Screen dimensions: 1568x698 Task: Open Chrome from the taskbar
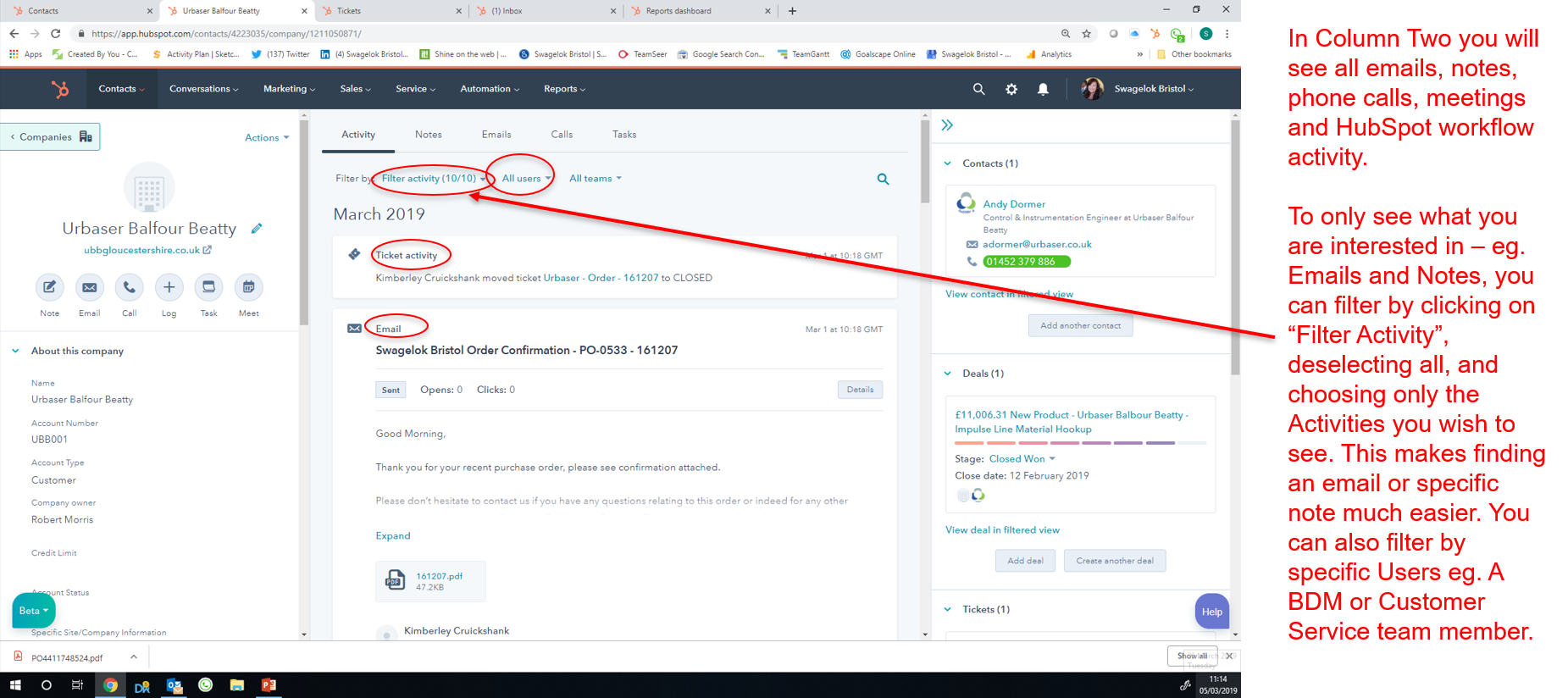(x=110, y=685)
